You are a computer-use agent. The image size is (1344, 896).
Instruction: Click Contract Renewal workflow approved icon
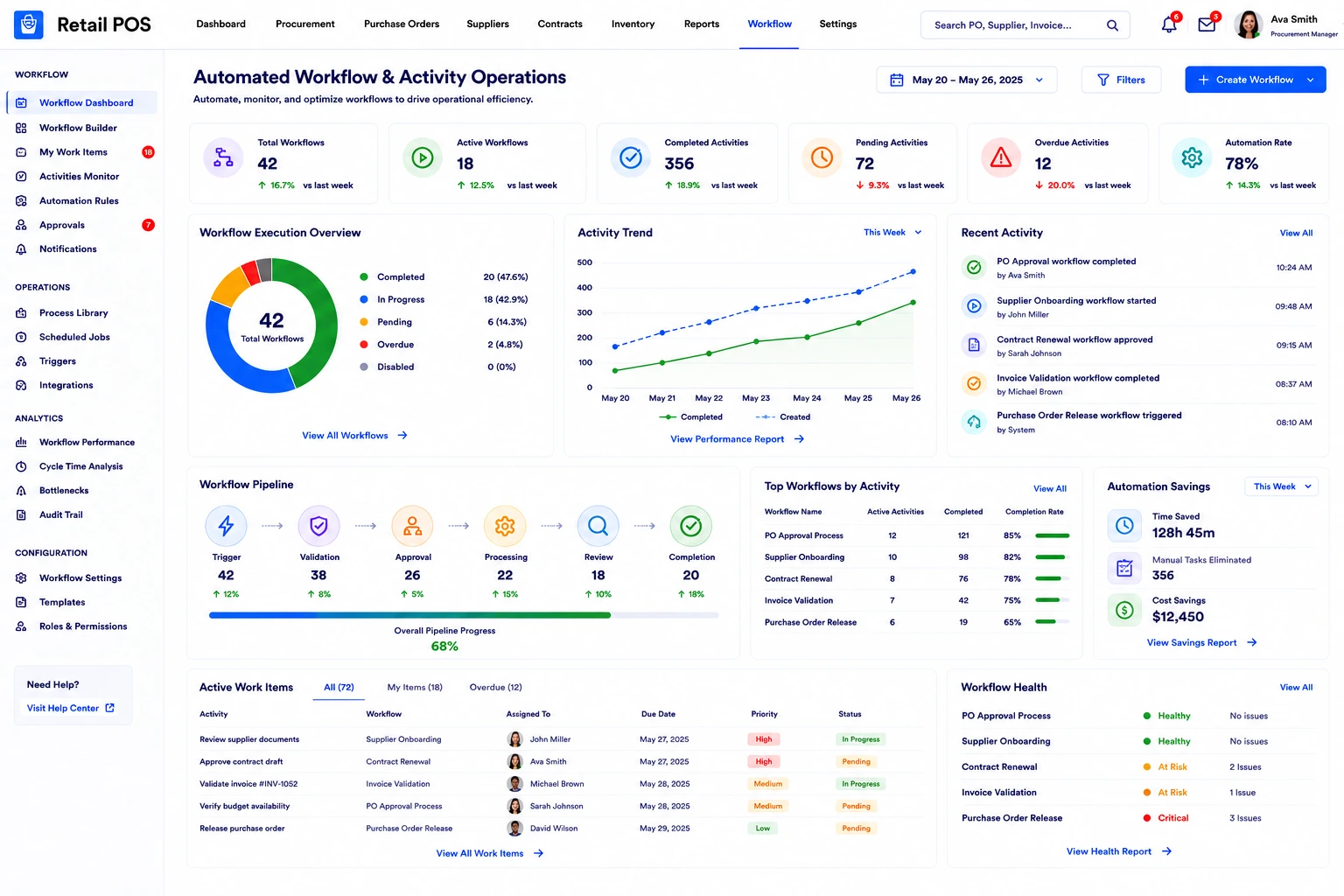(974, 346)
